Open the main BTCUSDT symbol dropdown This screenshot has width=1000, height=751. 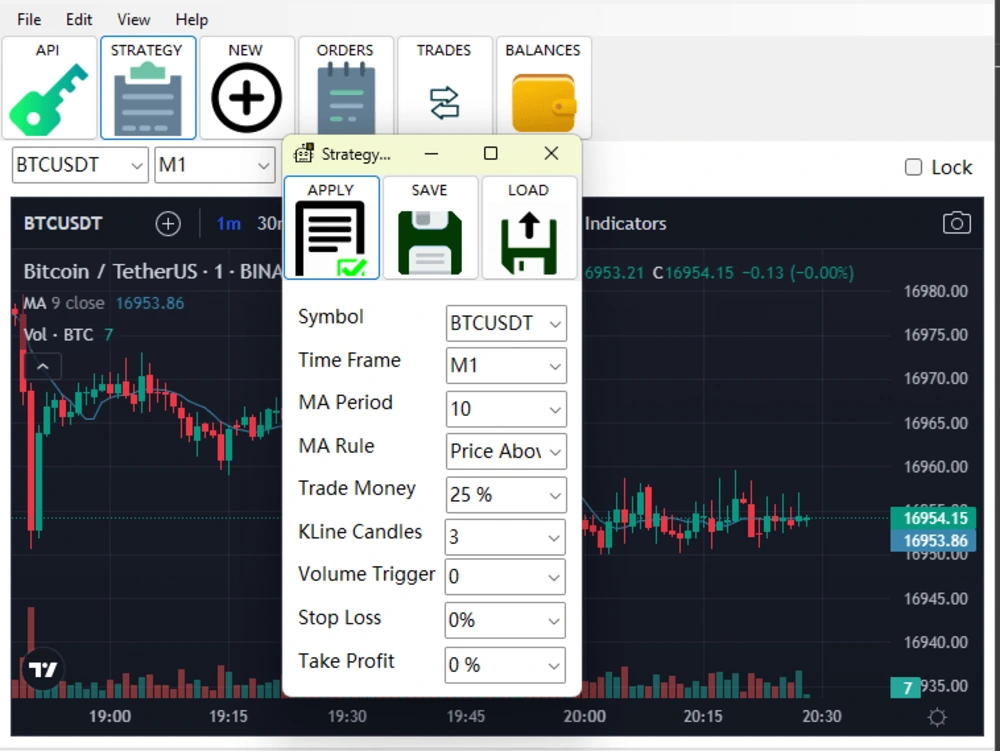(80, 165)
